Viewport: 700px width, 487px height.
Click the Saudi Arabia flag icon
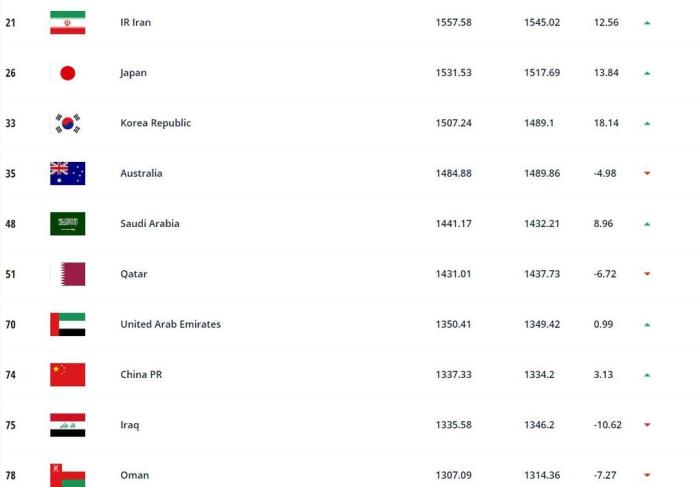pyautogui.click(x=67, y=224)
